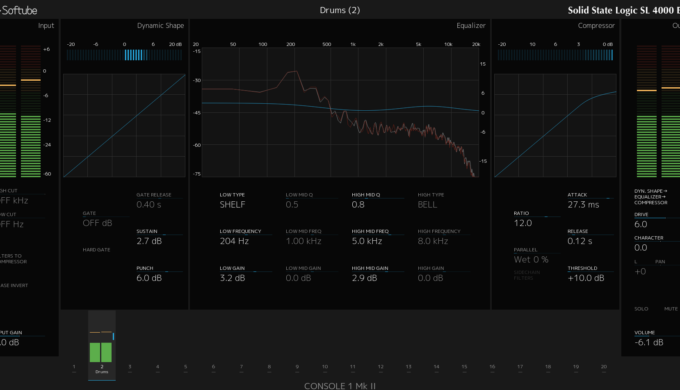The width and height of the screenshot is (680, 390).
Task: Click the CONSOLE 1 Mk II label
Action: click(x=340, y=386)
